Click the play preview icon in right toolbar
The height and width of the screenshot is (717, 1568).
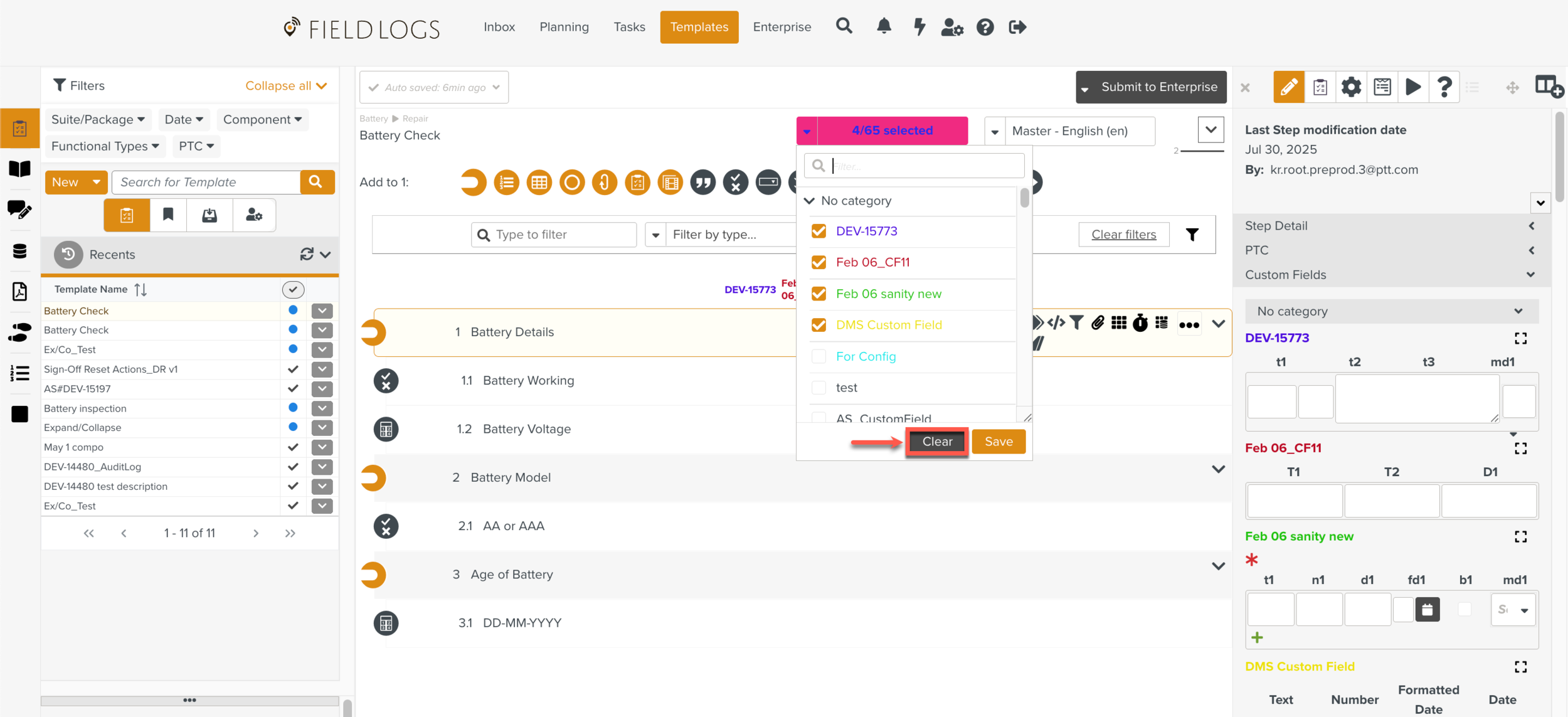pos(1413,87)
